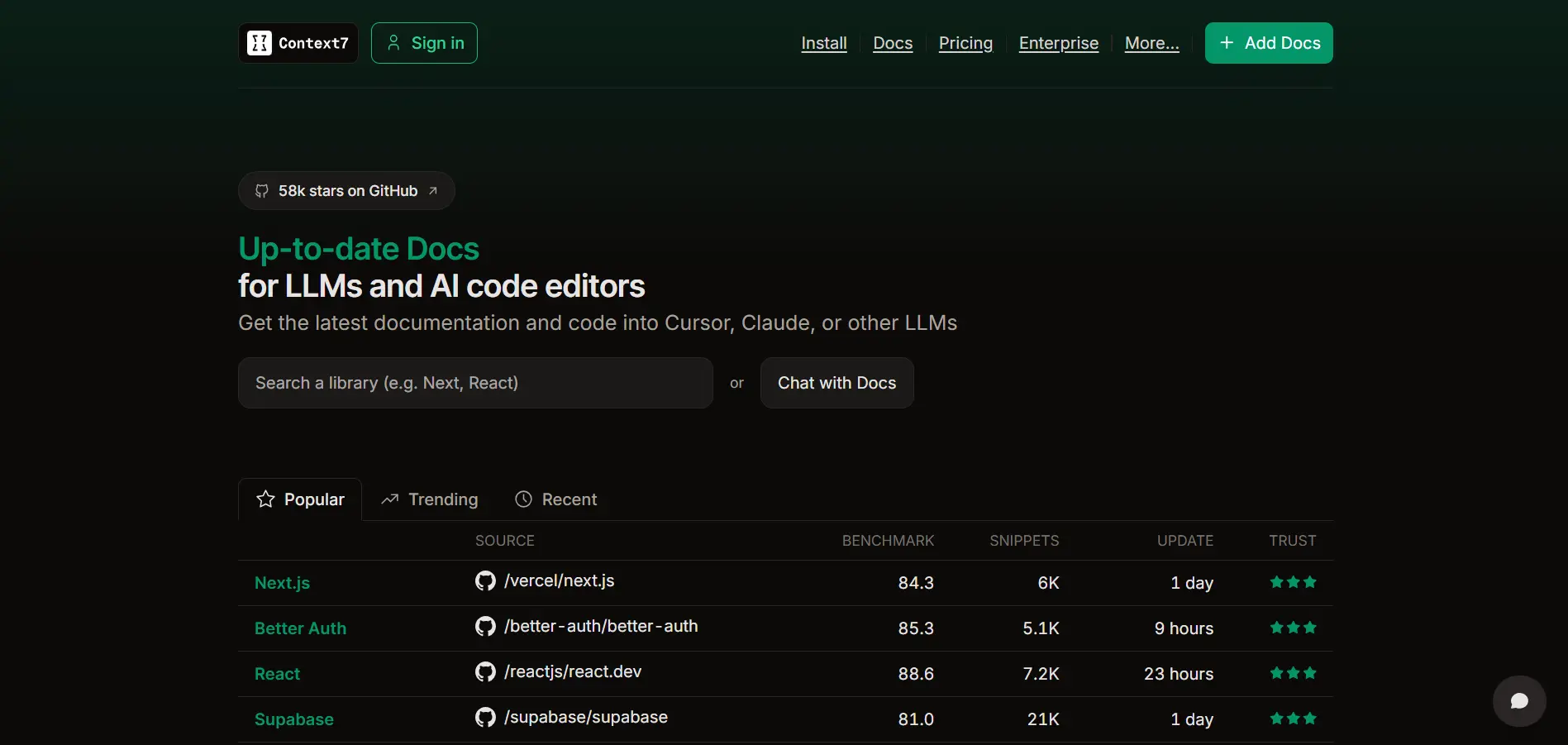Screen dimensions: 1568x745
Task: Click the GitHub icon in the 58k stars badge
Action: (262, 191)
